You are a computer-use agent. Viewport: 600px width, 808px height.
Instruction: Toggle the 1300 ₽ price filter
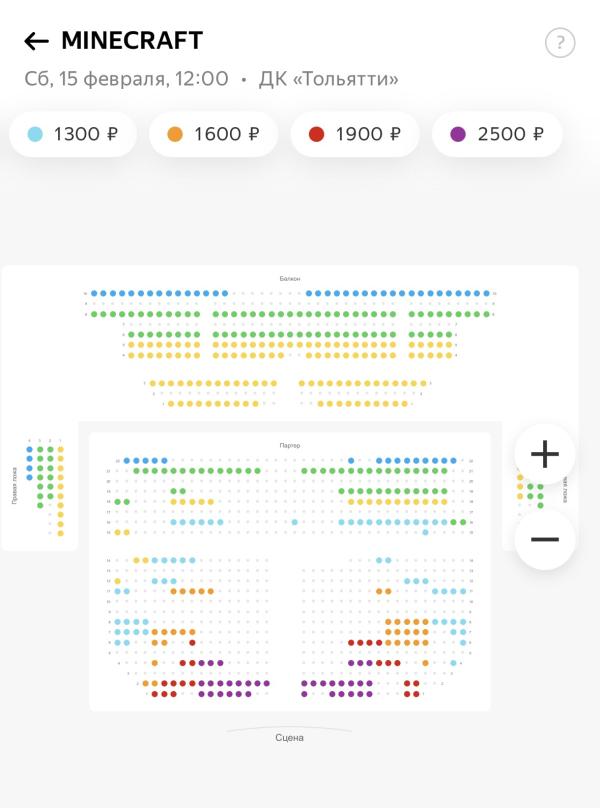74,134
